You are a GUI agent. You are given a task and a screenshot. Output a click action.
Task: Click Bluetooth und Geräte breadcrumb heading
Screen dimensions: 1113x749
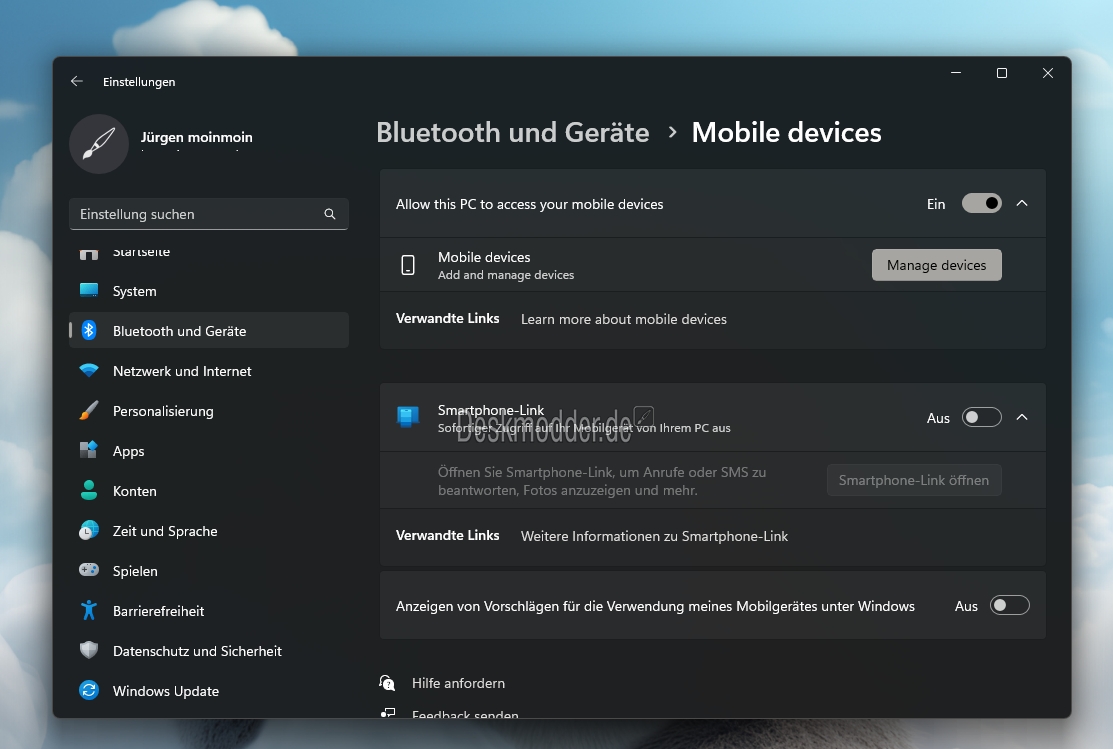(512, 133)
